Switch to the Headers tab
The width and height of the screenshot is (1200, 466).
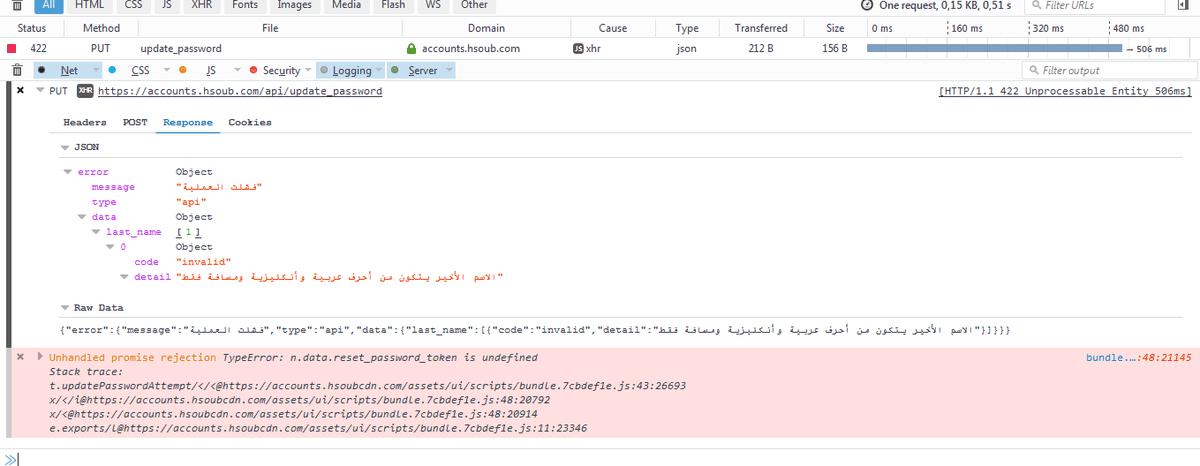(85, 122)
